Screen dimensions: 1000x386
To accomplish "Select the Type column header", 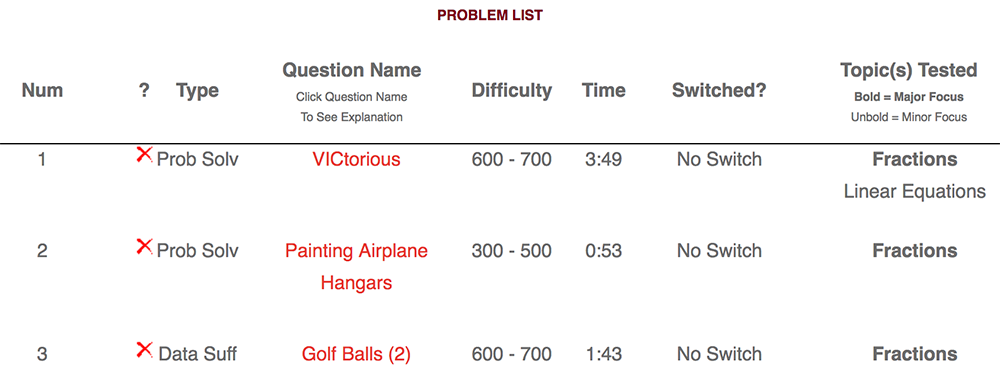I will point(198,91).
